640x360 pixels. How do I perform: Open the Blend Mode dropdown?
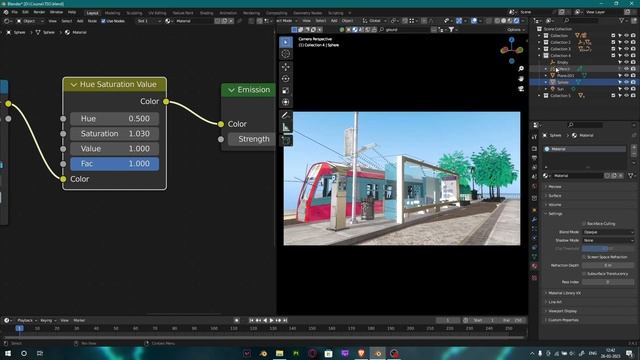pos(608,232)
